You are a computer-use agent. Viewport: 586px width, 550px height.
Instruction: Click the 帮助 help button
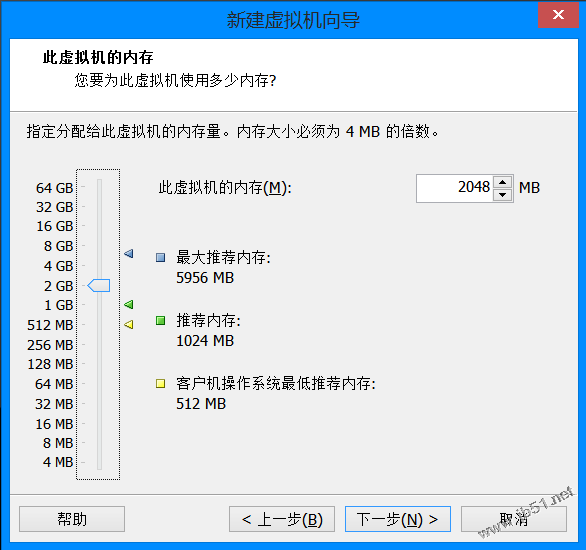click(x=72, y=519)
